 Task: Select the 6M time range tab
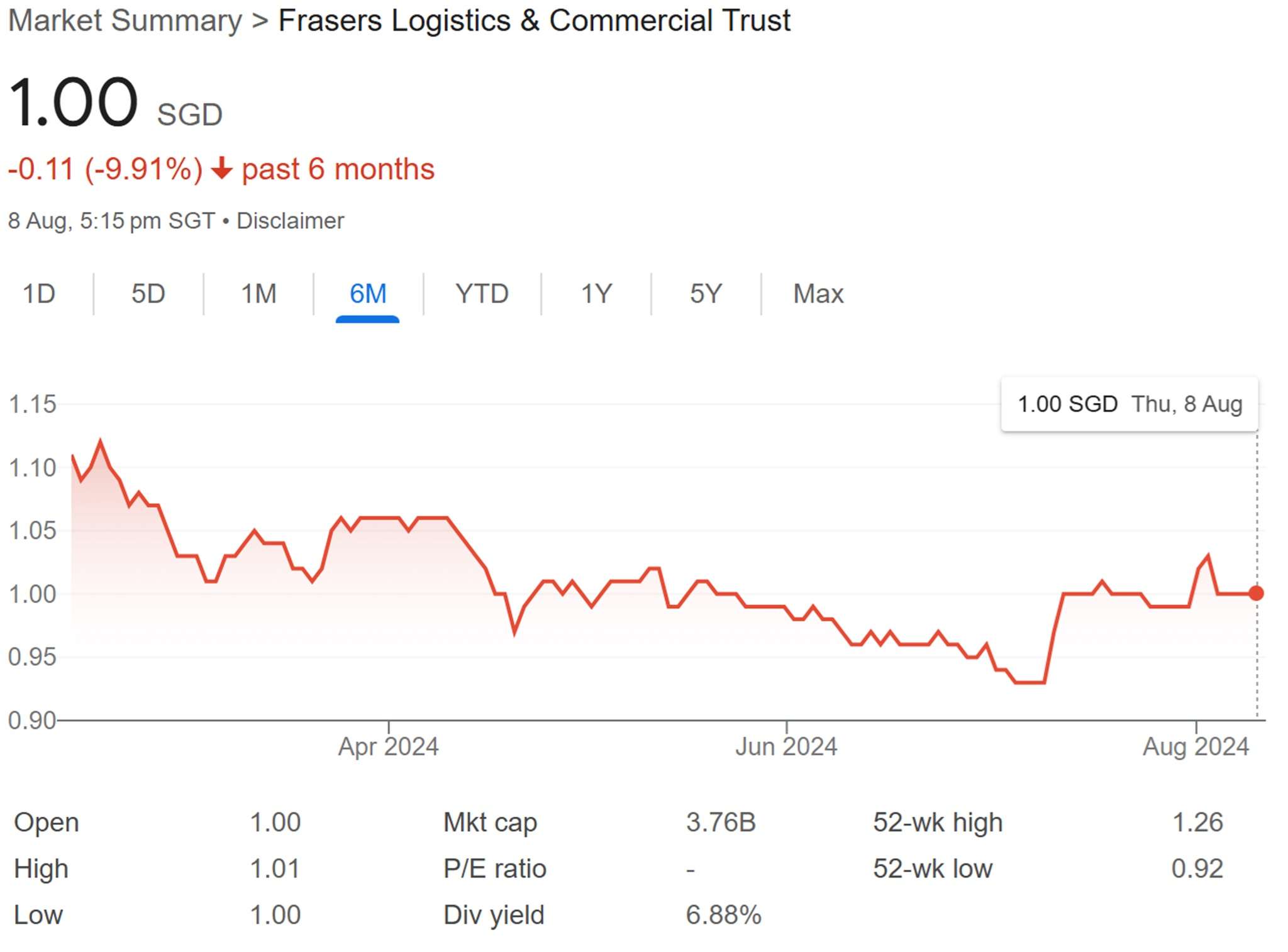(x=368, y=294)
